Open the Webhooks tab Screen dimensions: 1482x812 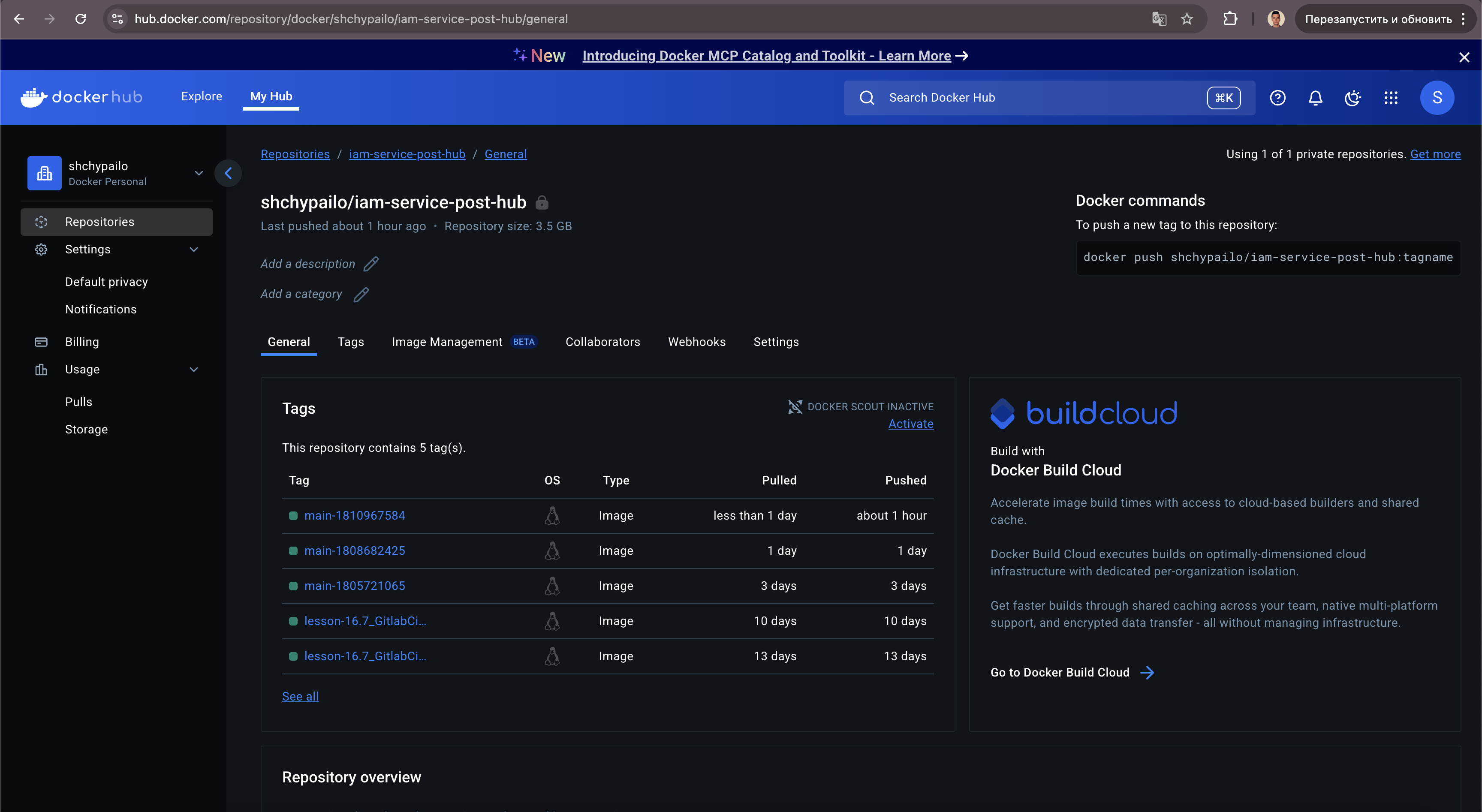697,342
